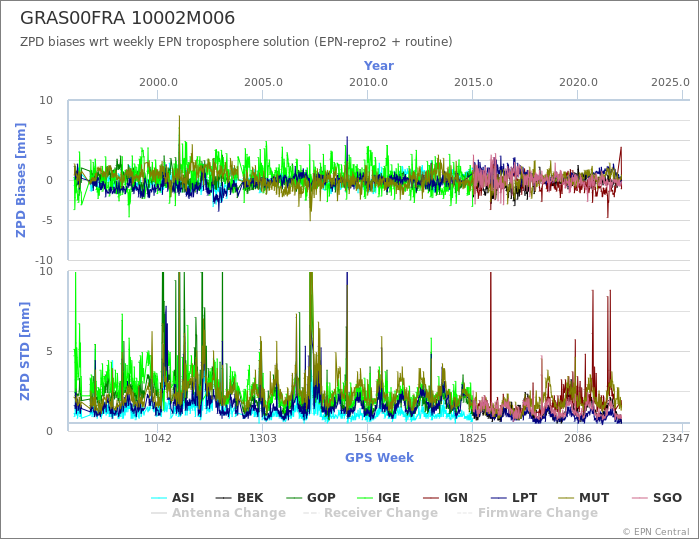Viewport: 700px width, 540px height.
Task: Click the ZPD STD [mm] axis label
Action: [x=25, y=351]
